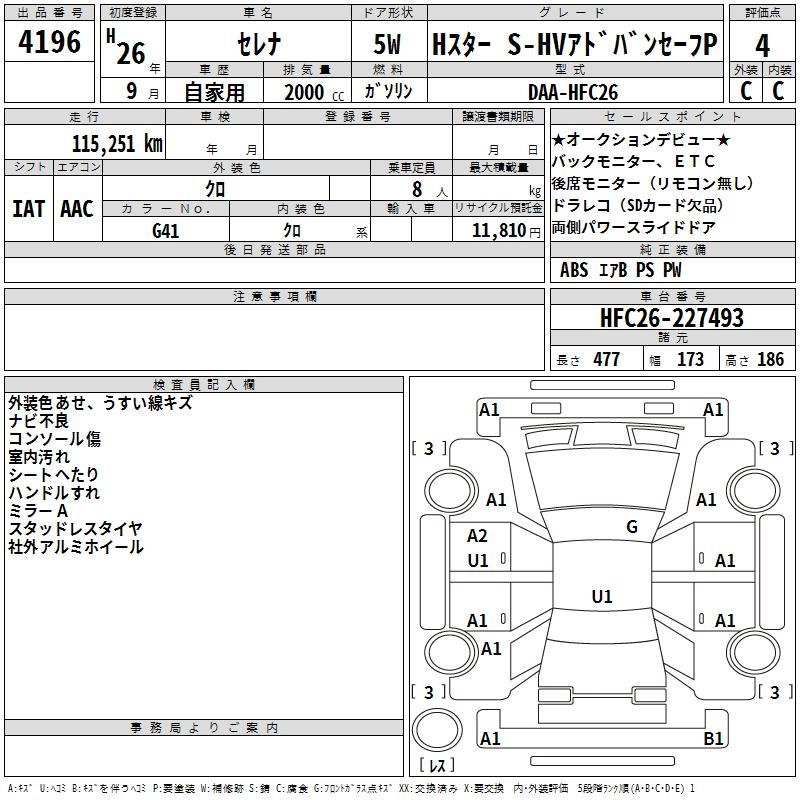Click the car name セレナ
Viewport: 800px width, 800px height.
pyautogui.click(x=258, y=43)
